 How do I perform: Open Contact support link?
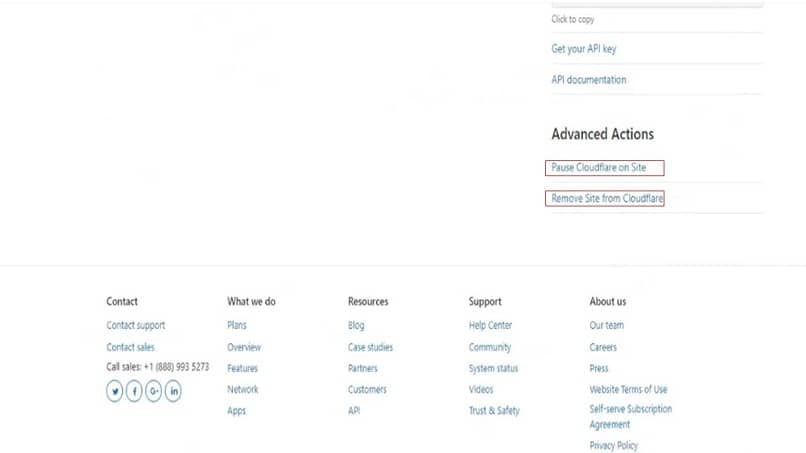click(x=136, y=325)
